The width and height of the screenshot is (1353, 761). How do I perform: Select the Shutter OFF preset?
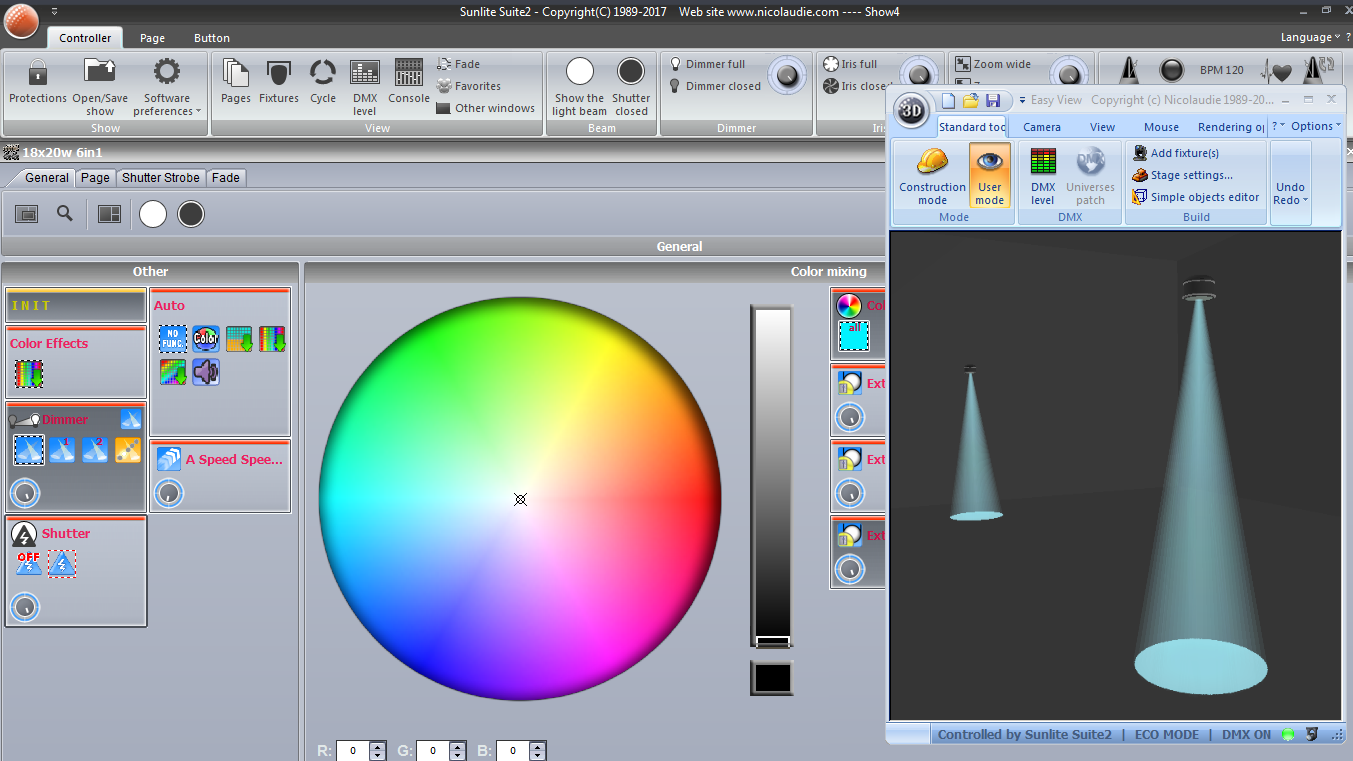point(28,564)
